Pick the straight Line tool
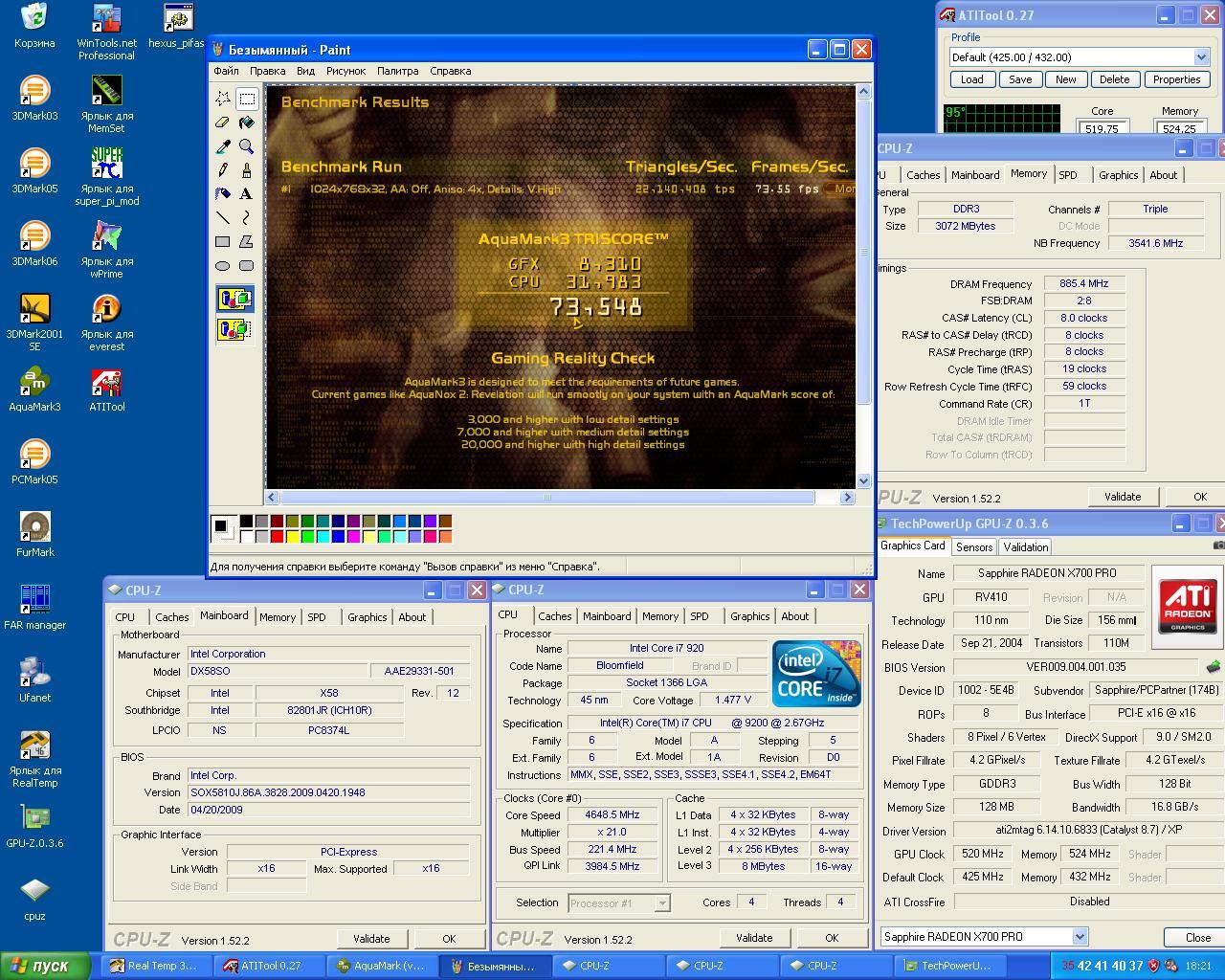This screenshot has width=1225, height=980. (223, 217)
